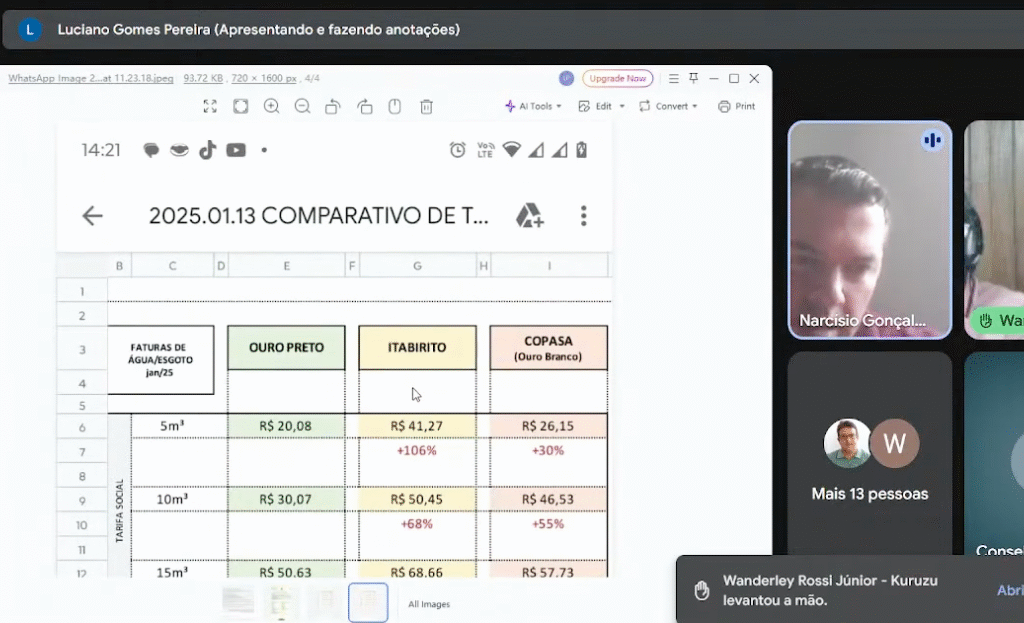Viewport: 1024px width, 623px height.
Task: Select the second thumbnail in the filmstrip
Action: coord(281,601)
